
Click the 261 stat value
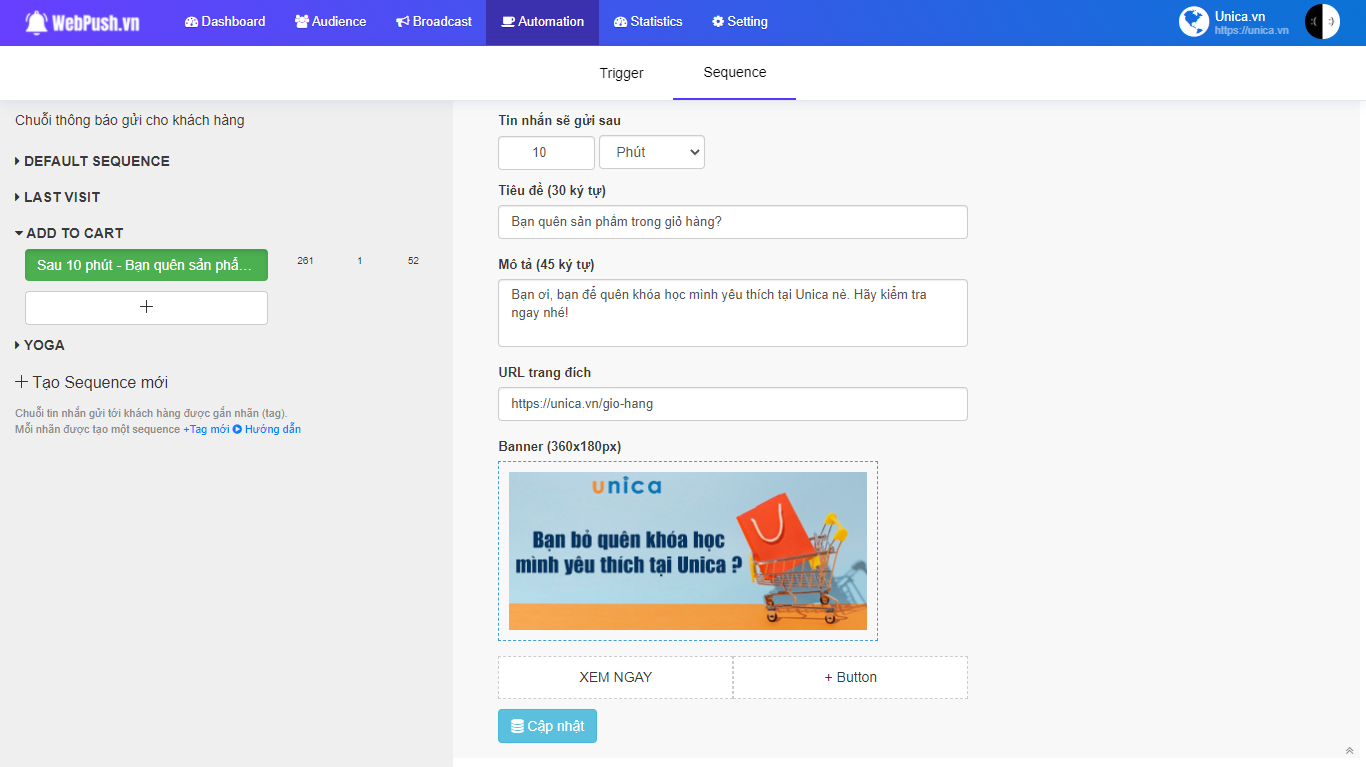pyautogui.click(x=305, y=261)
